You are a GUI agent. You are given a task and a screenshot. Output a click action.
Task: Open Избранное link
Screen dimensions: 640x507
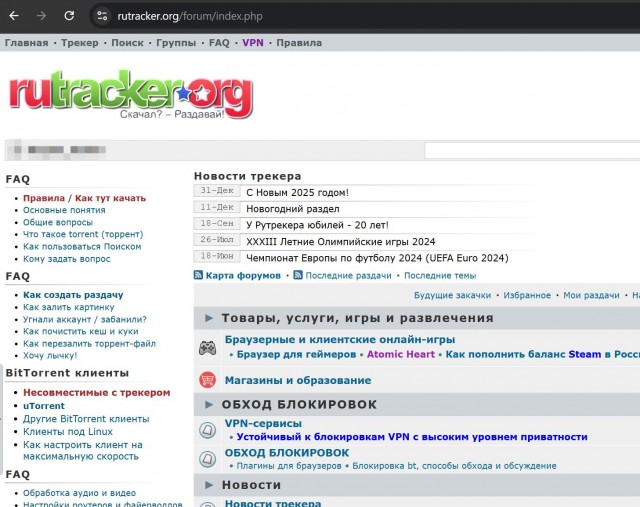[x=527, y=295]
